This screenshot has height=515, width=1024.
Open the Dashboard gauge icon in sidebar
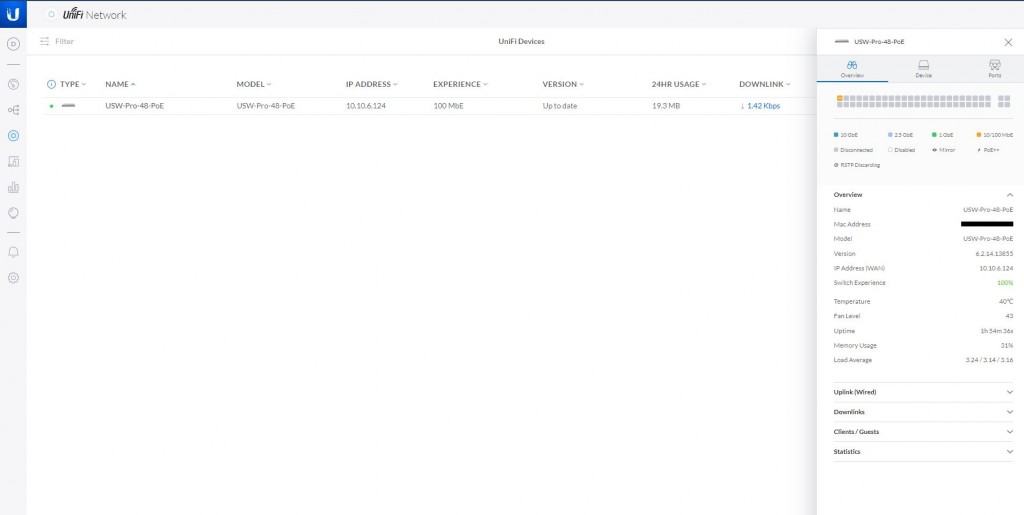[x=13, y=84]
